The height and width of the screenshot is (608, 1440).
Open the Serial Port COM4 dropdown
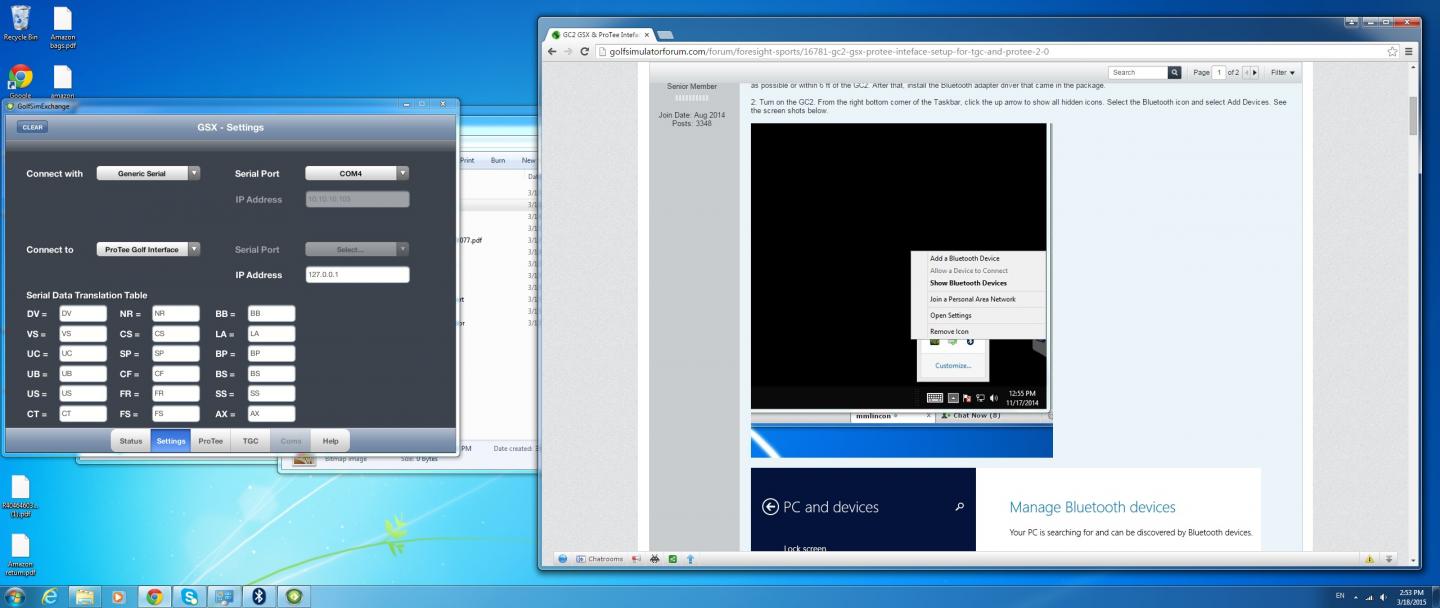pyautogui.click(x=357, y=173)
